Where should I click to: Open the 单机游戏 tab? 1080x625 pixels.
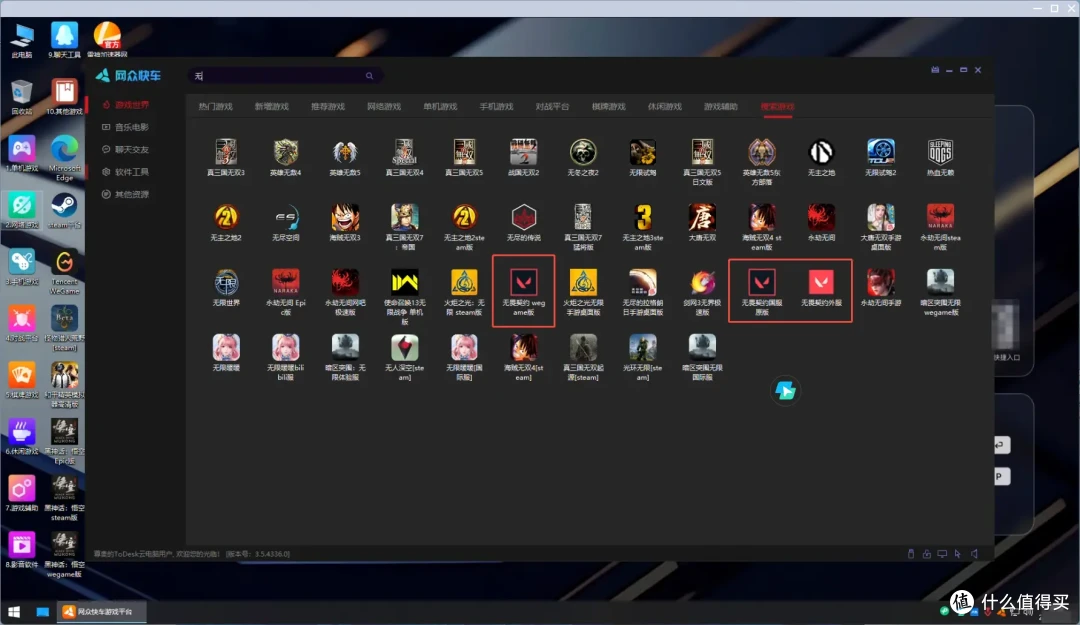pyautogui.click(x=440, y=107)
